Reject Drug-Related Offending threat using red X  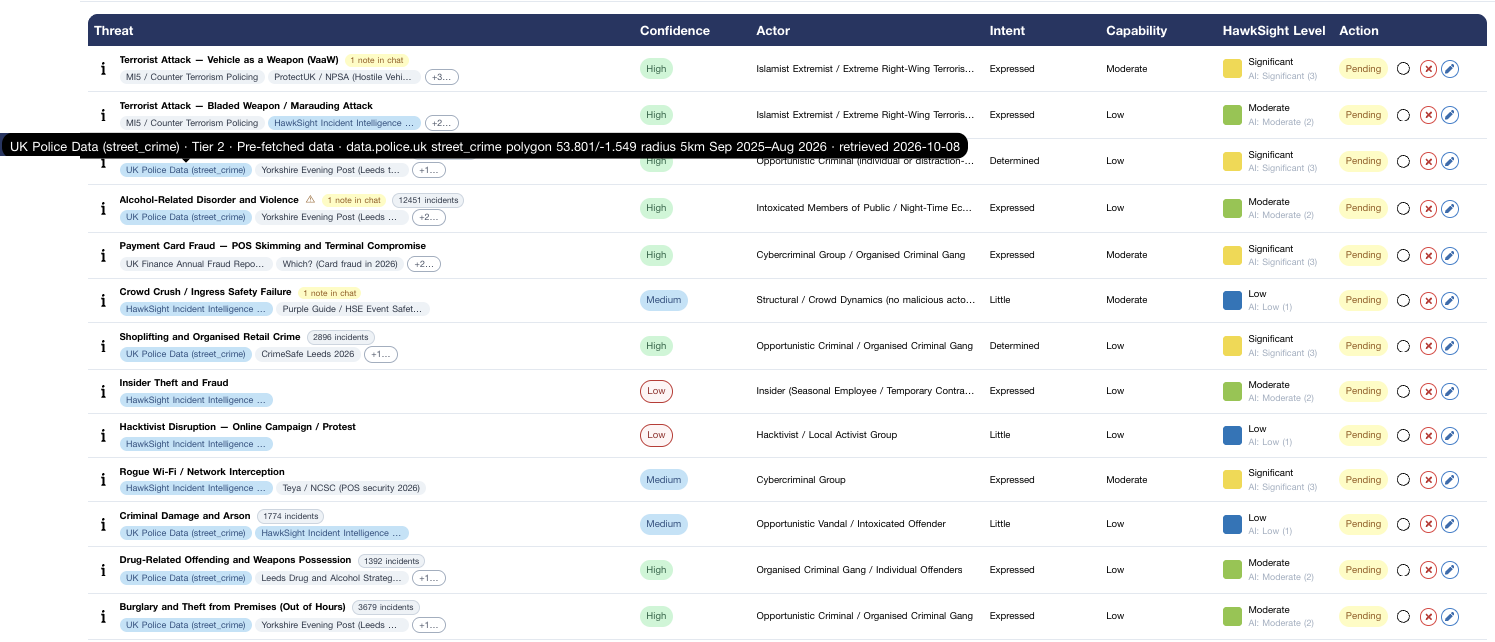[1428, 570]
